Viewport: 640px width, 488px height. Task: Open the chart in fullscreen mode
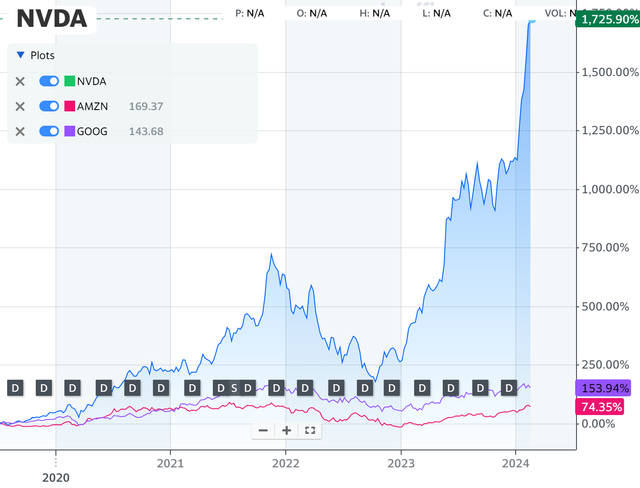click(x=310, y=430)
